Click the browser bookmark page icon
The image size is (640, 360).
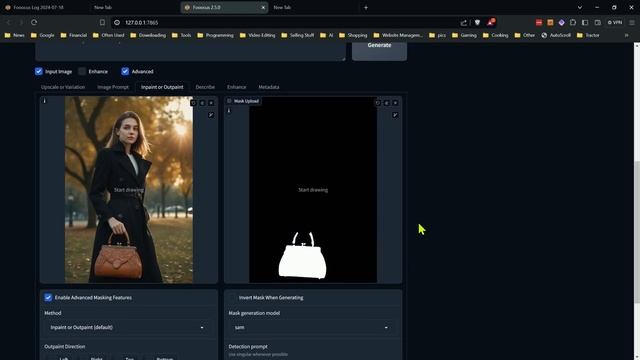tap(102, 22)
